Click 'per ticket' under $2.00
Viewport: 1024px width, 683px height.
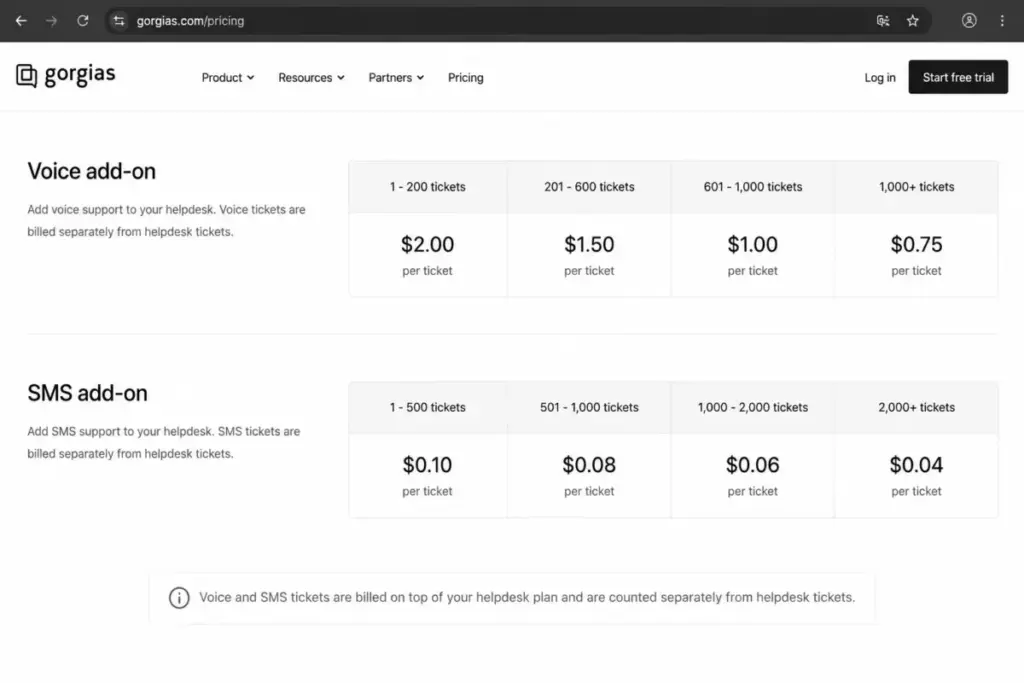click(x=427, y=271)
